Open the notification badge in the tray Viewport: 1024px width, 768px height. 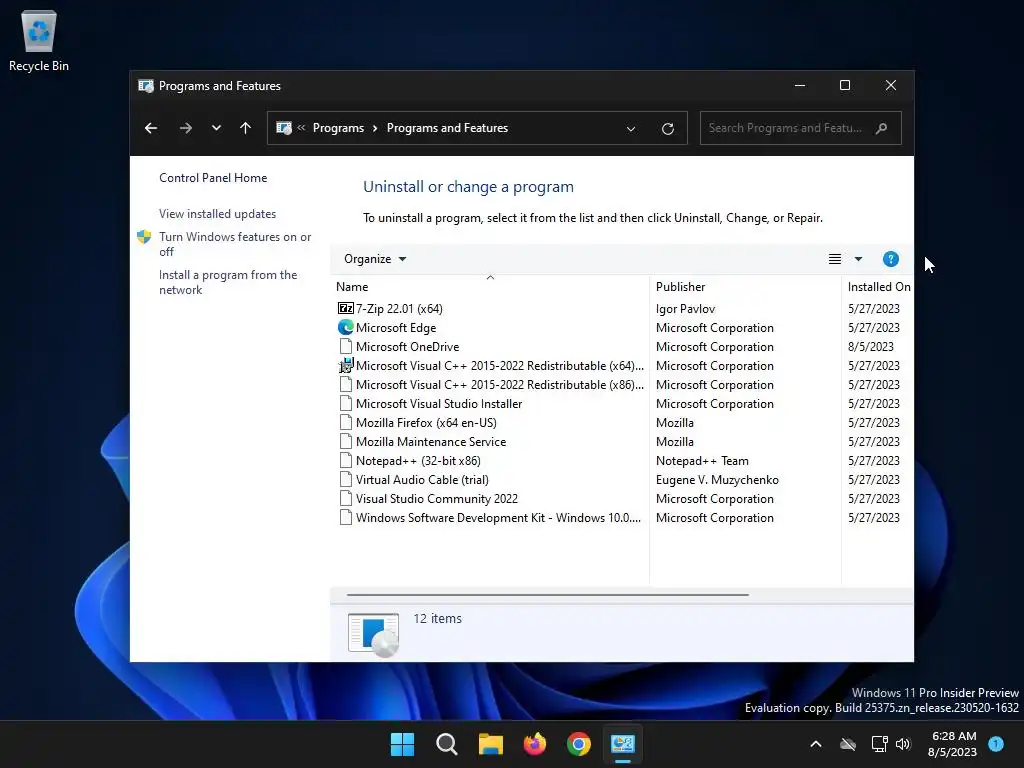[996, 743]
